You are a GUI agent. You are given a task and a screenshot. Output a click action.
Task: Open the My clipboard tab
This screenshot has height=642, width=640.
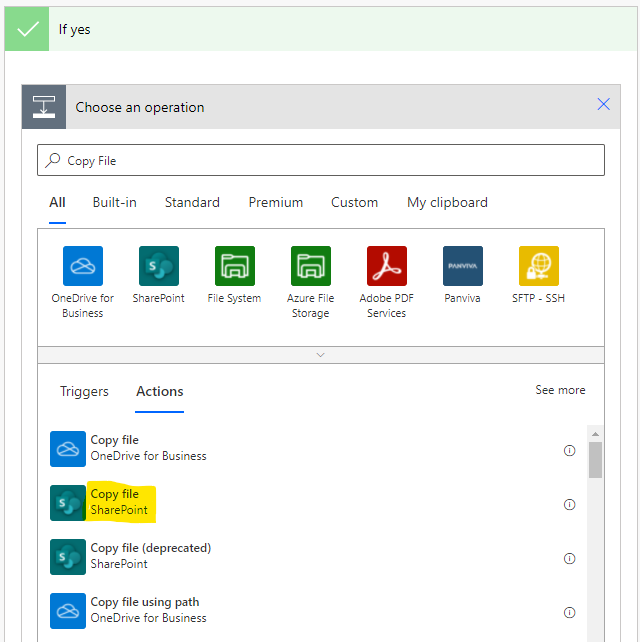coord(447,203)
